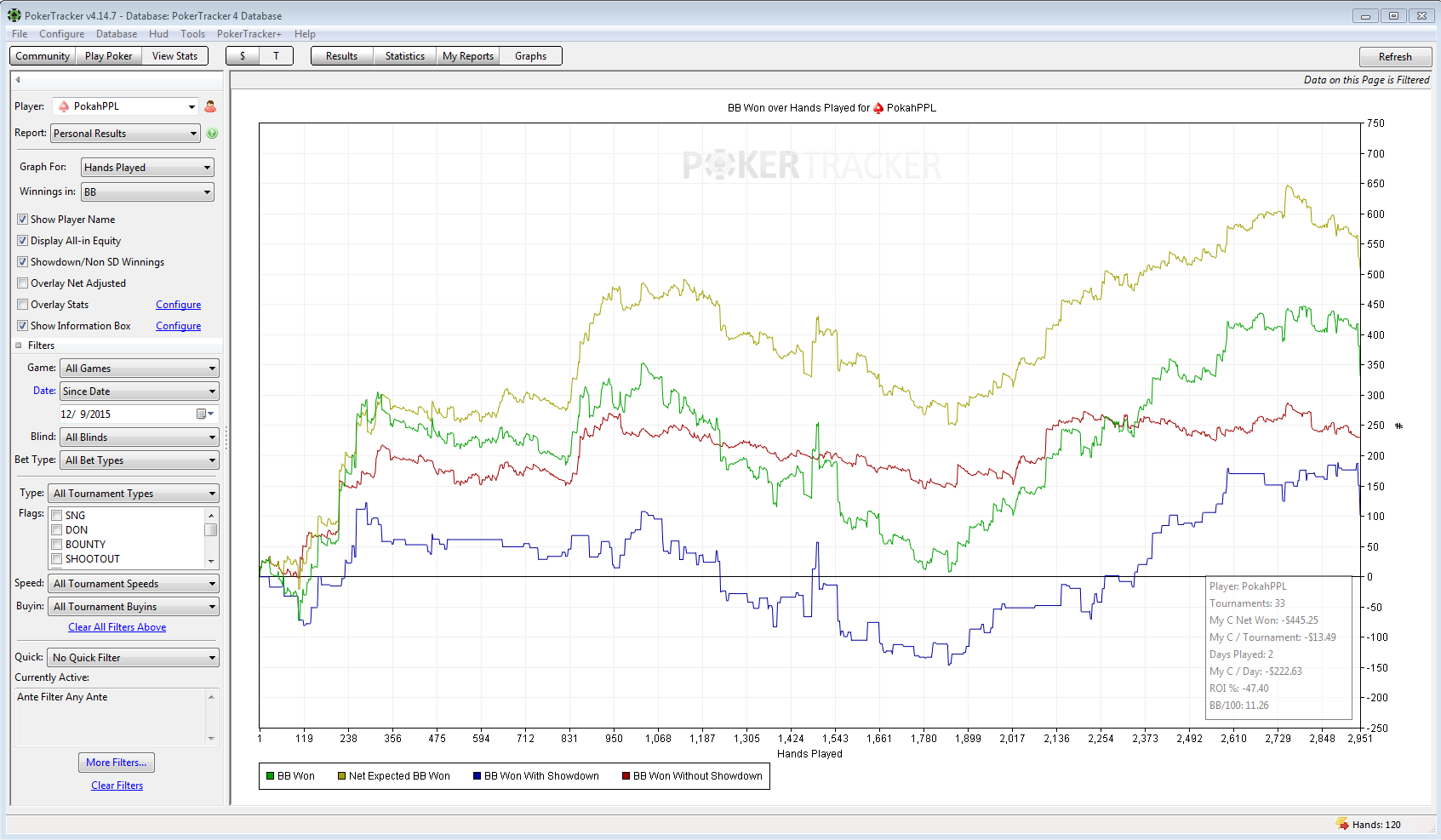Click the Data on this Page is Filtered notice
This screenshot has width=1441, height=840.
tap(1366, 80)
